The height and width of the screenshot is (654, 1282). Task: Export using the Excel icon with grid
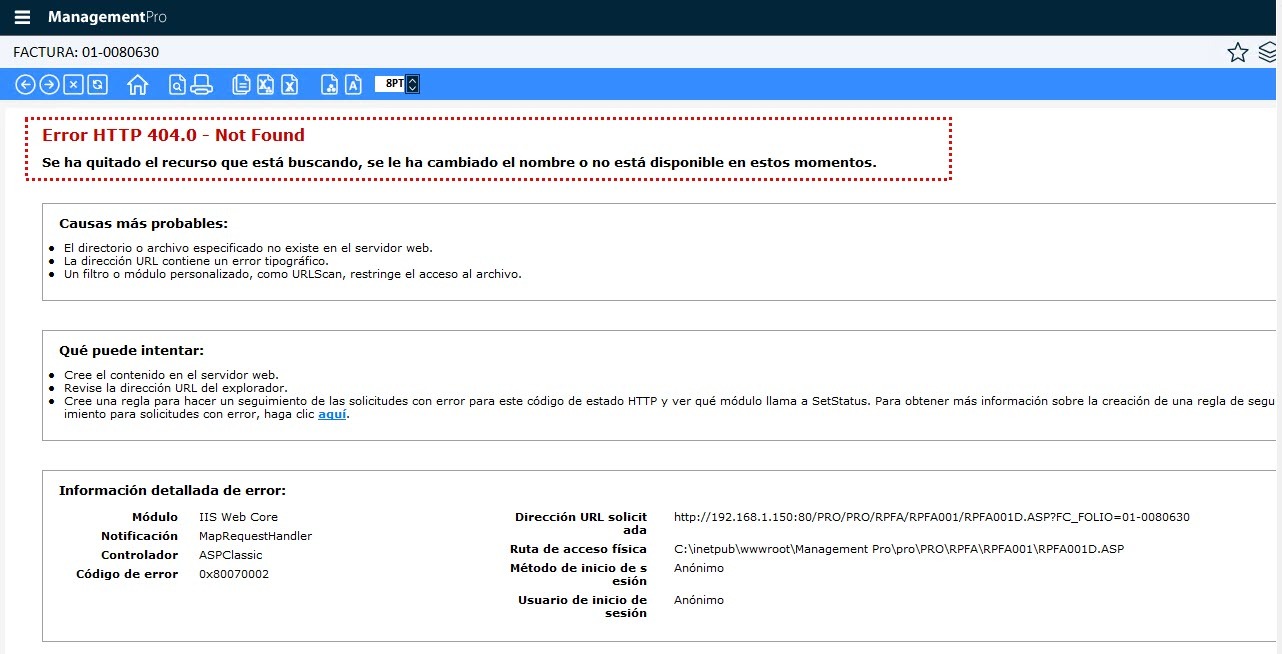[265, 85]
